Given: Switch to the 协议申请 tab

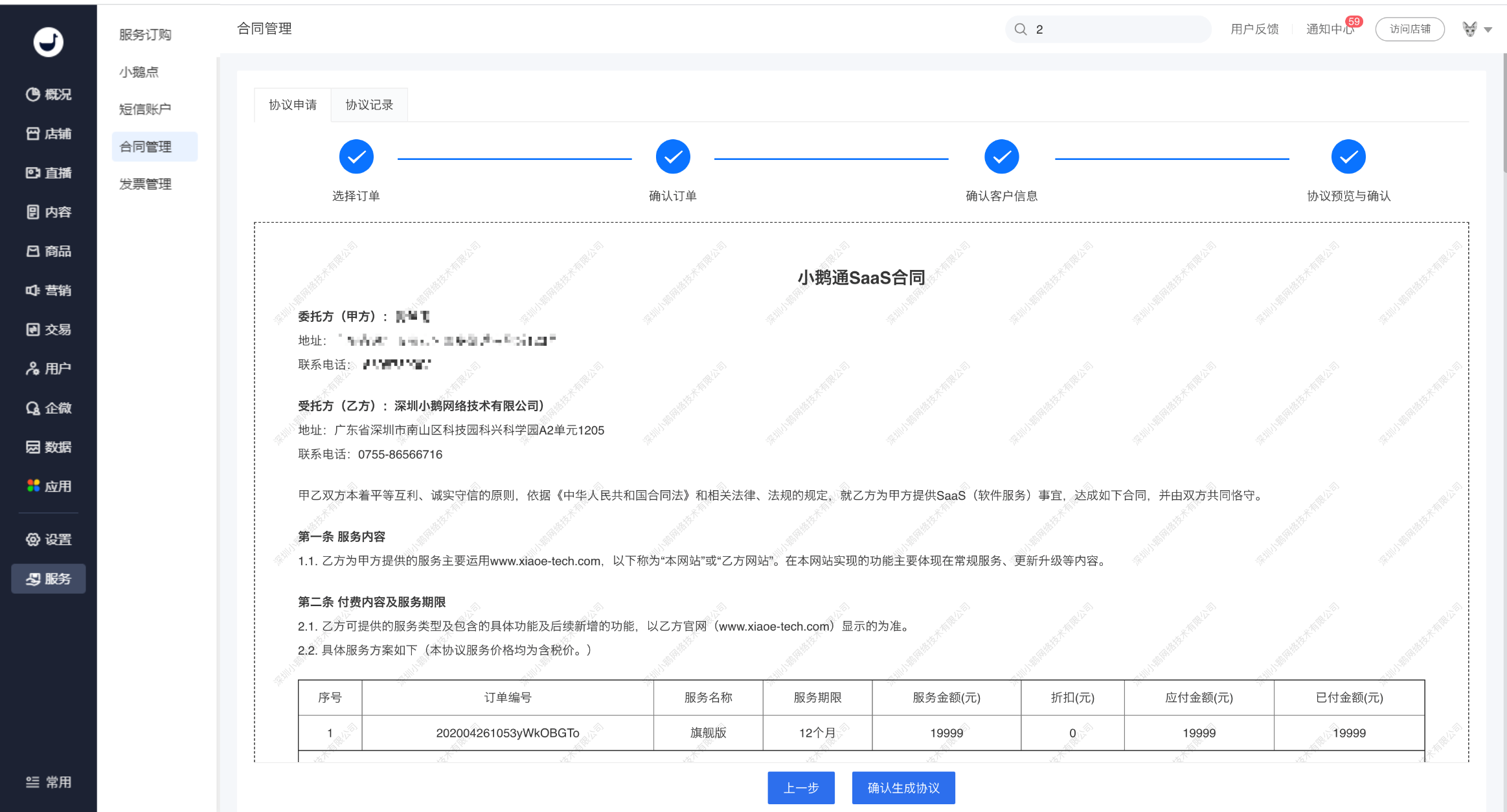Looking at the screenshot, I should [x=293, y=105].
